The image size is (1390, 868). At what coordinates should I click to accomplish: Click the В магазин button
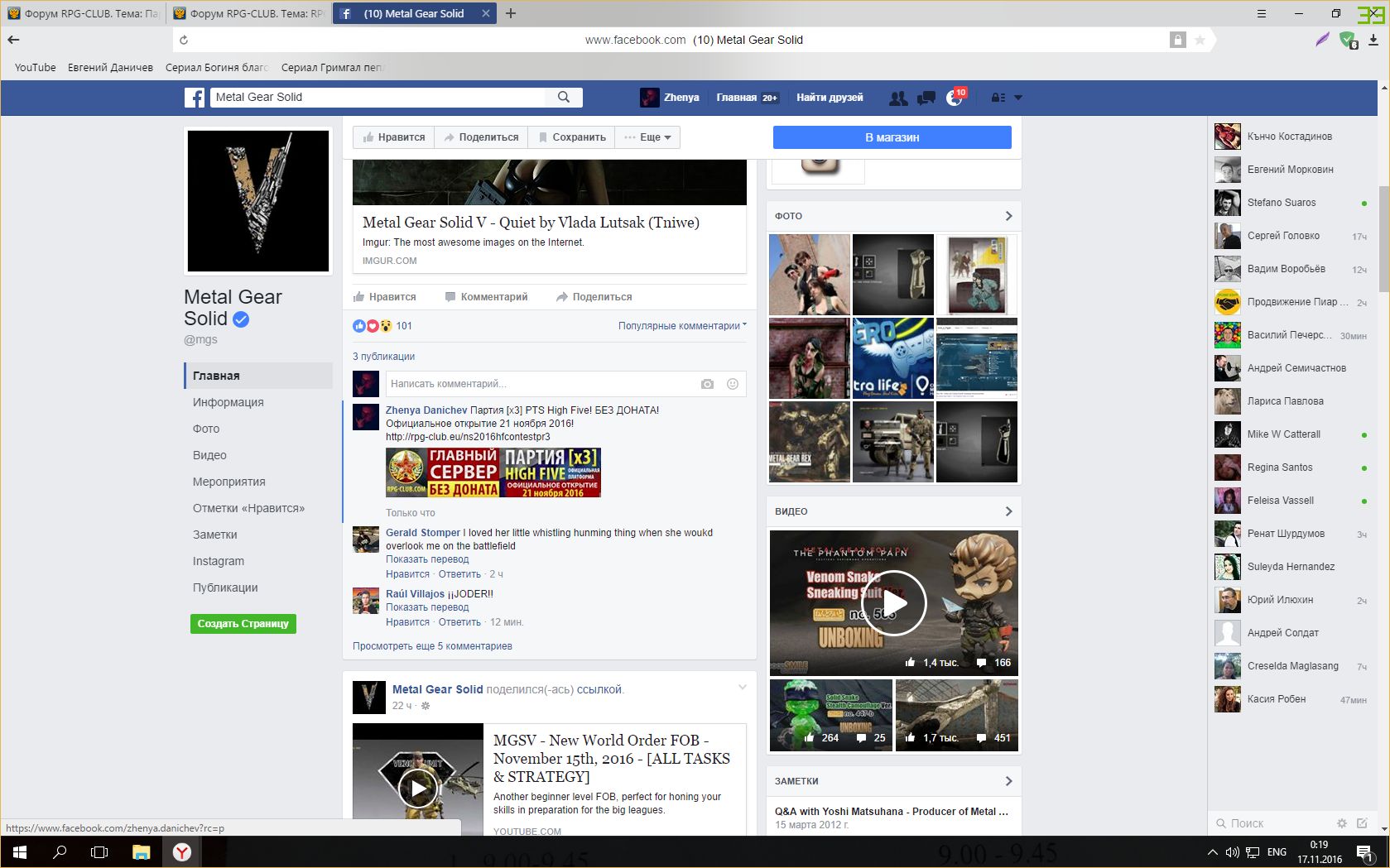click(892, 137)
